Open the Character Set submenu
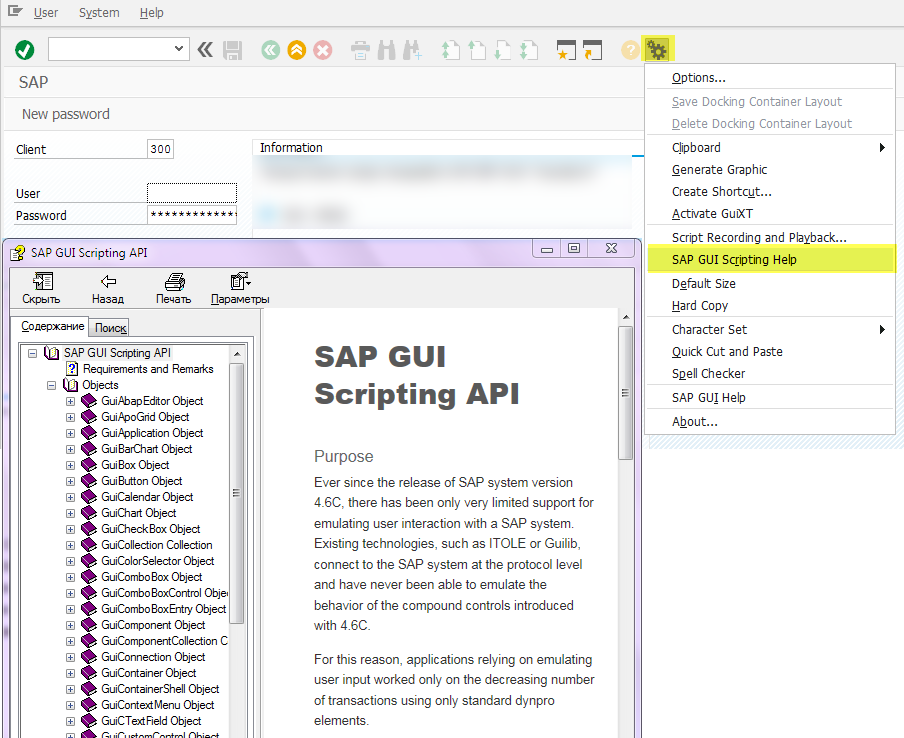Image resolution: width=904 pixels, height=738 pixels. point(770,330)
